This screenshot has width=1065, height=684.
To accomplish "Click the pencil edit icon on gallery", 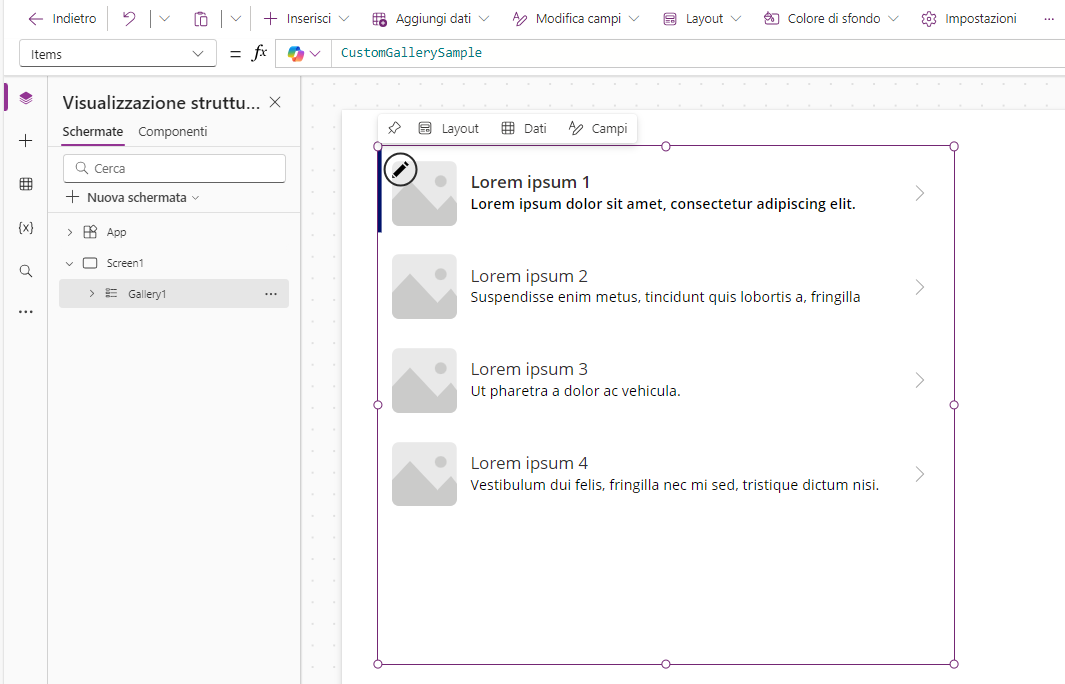I will point(400,169).
